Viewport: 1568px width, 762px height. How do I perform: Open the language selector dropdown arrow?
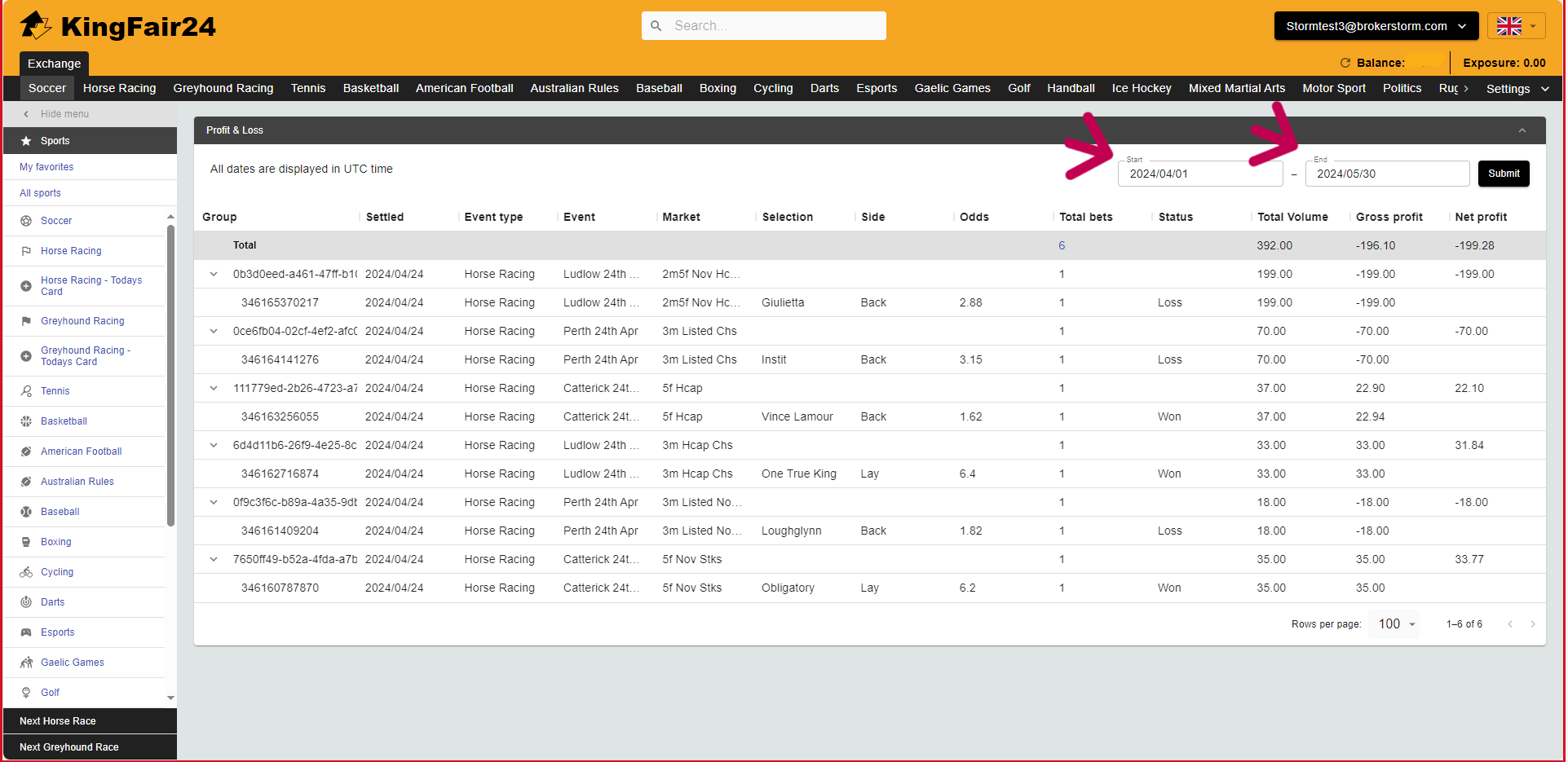(1534, 26)
